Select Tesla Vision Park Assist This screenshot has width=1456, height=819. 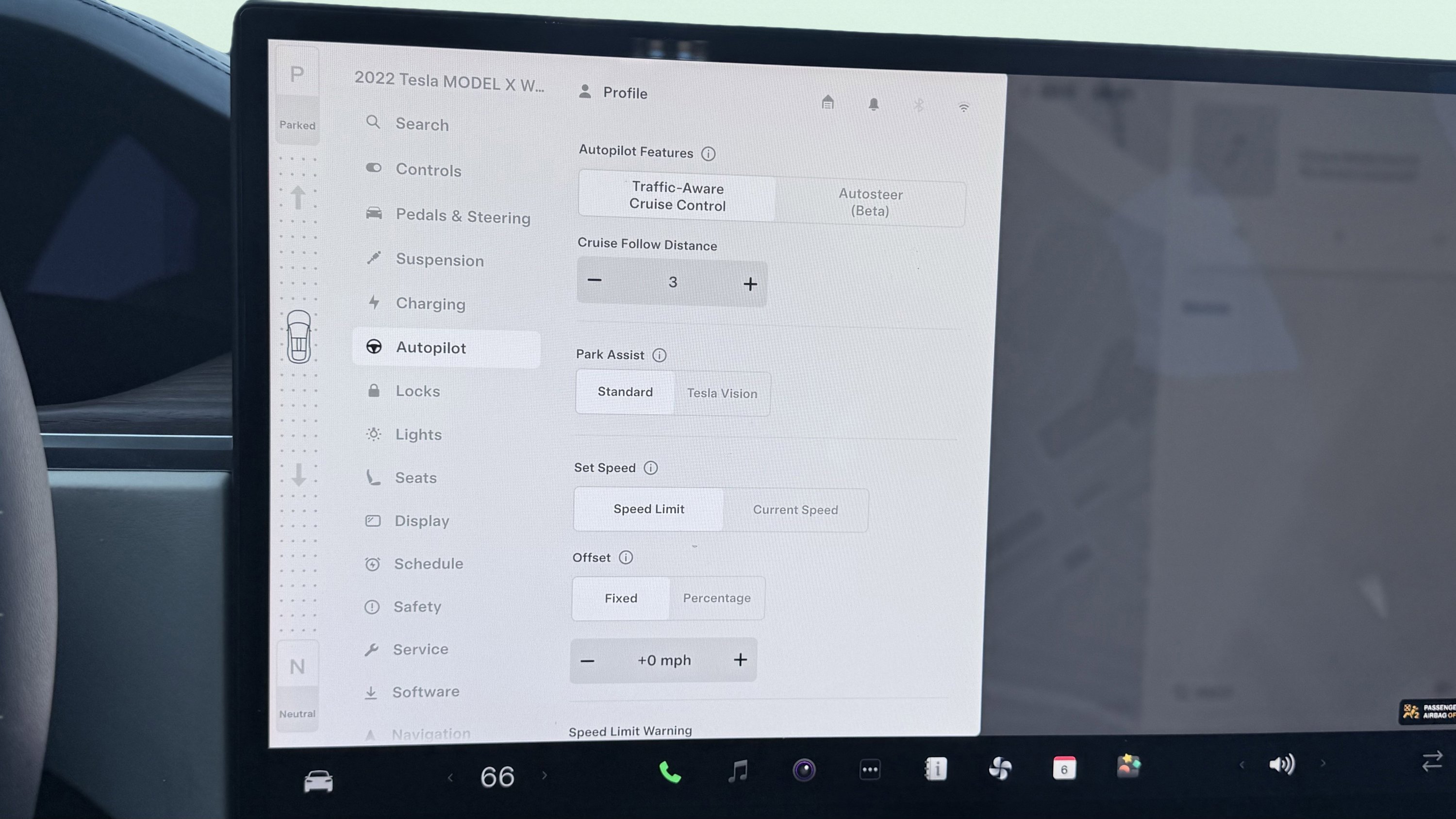tap(722, 393)
